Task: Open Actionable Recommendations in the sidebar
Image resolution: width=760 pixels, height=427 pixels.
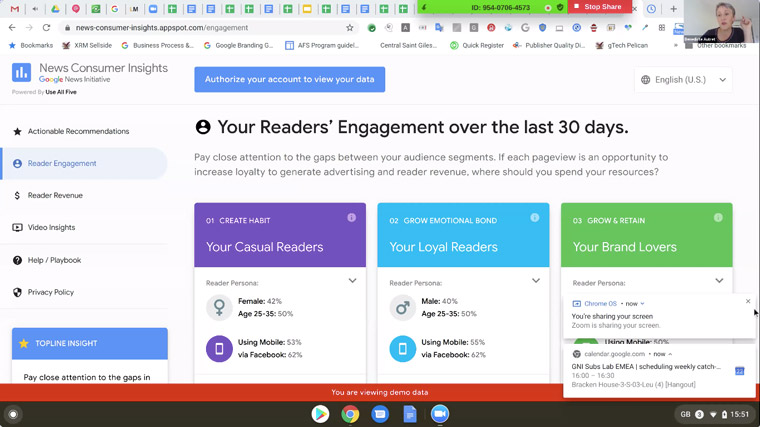Action: 79,131
